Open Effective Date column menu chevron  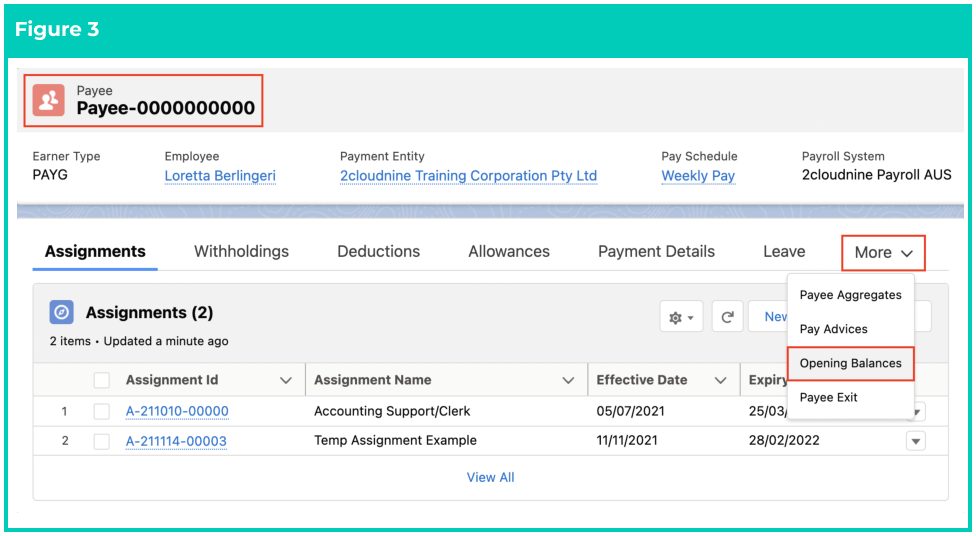point(721,380)
